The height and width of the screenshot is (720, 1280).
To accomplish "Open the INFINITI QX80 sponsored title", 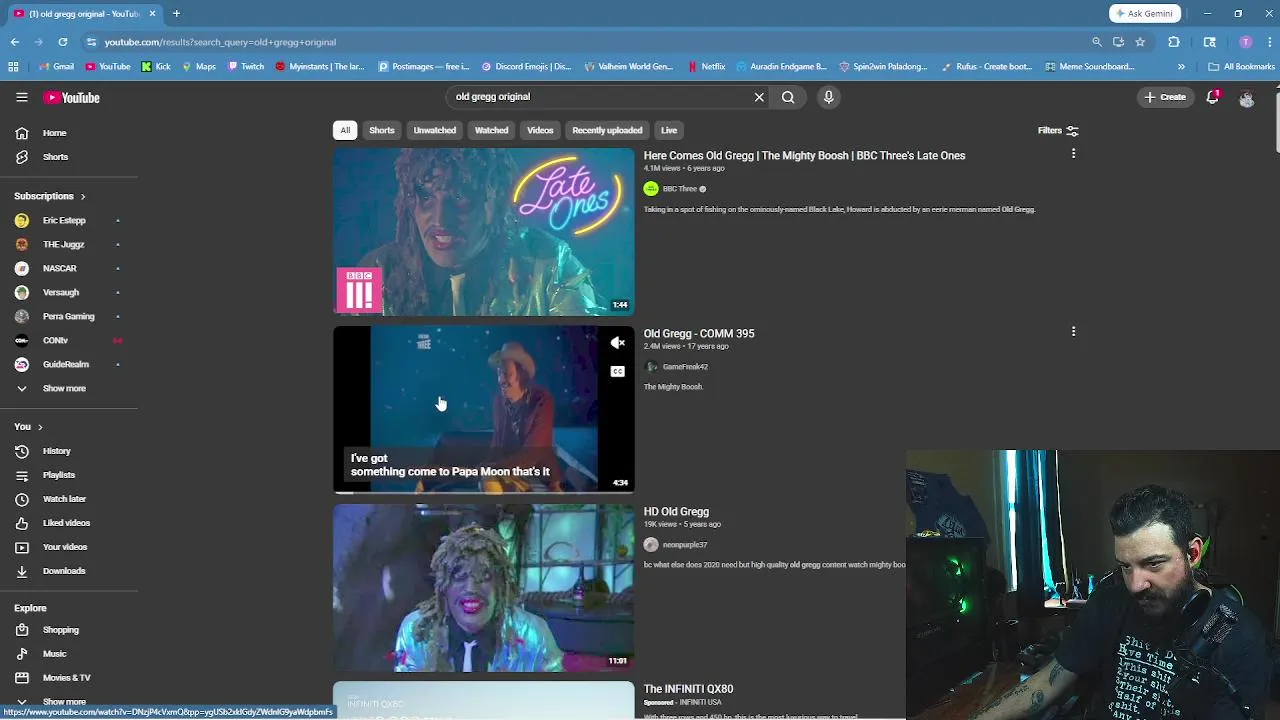I will (688, 689).
